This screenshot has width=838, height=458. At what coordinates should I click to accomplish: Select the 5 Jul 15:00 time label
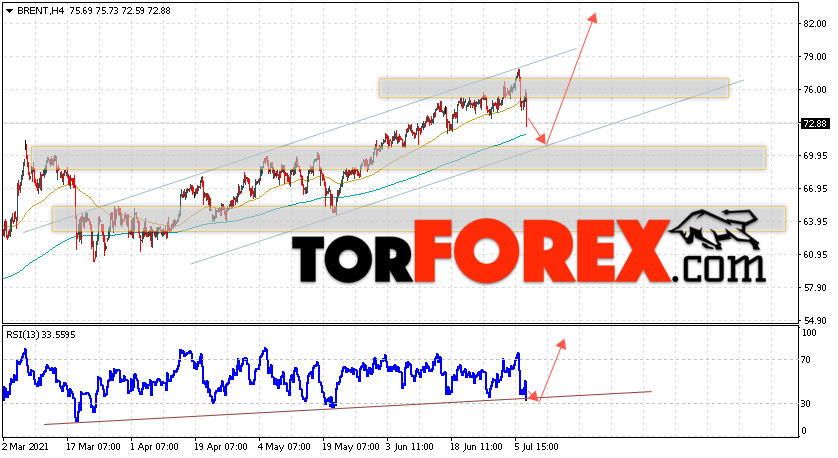(537, 447)
